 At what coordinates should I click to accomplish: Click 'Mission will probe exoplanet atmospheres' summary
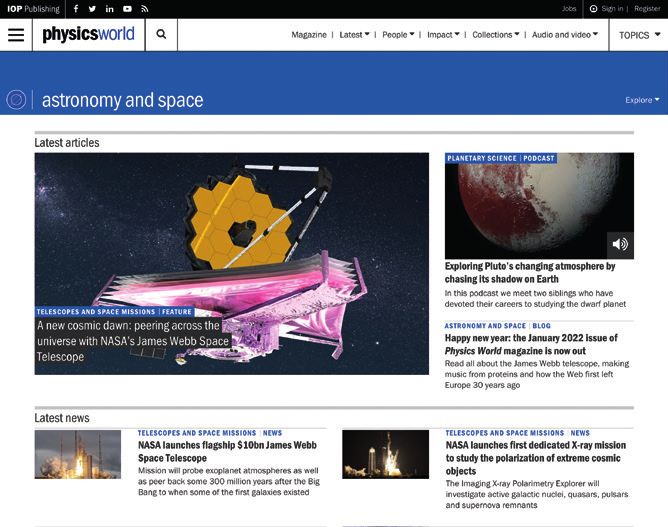[229, 481]
